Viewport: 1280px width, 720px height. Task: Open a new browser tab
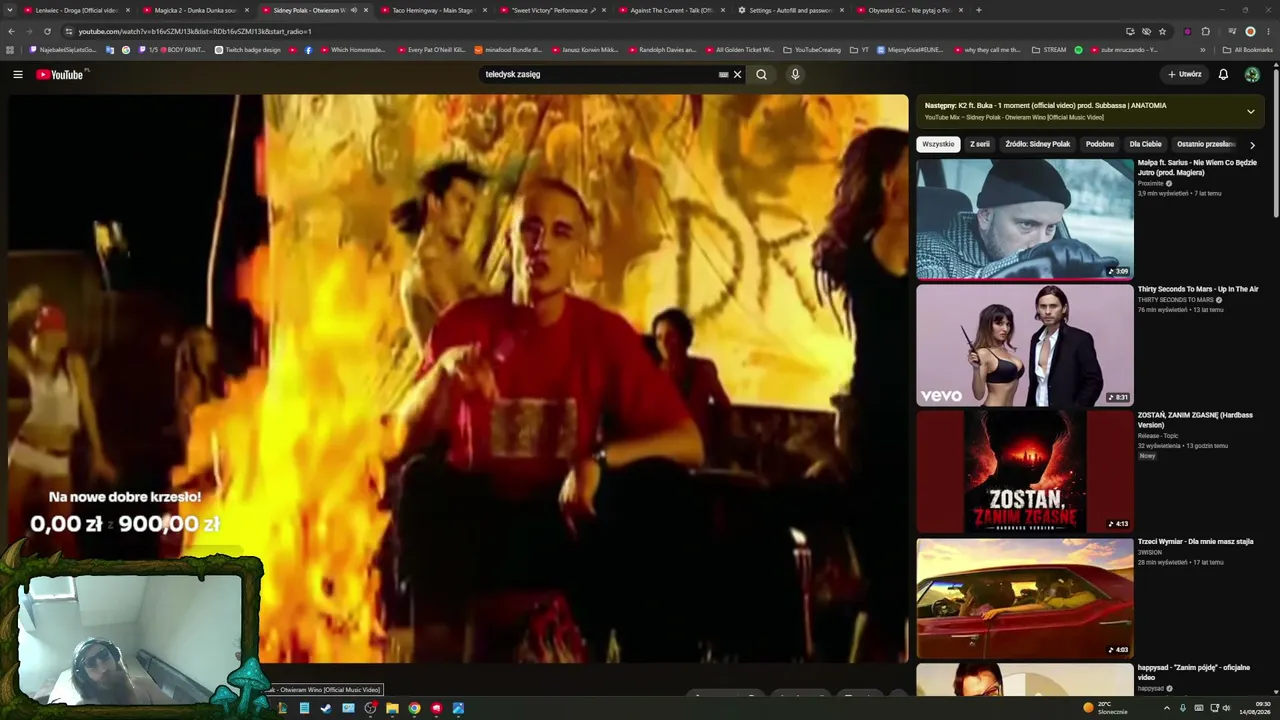(x=978, y=10)
